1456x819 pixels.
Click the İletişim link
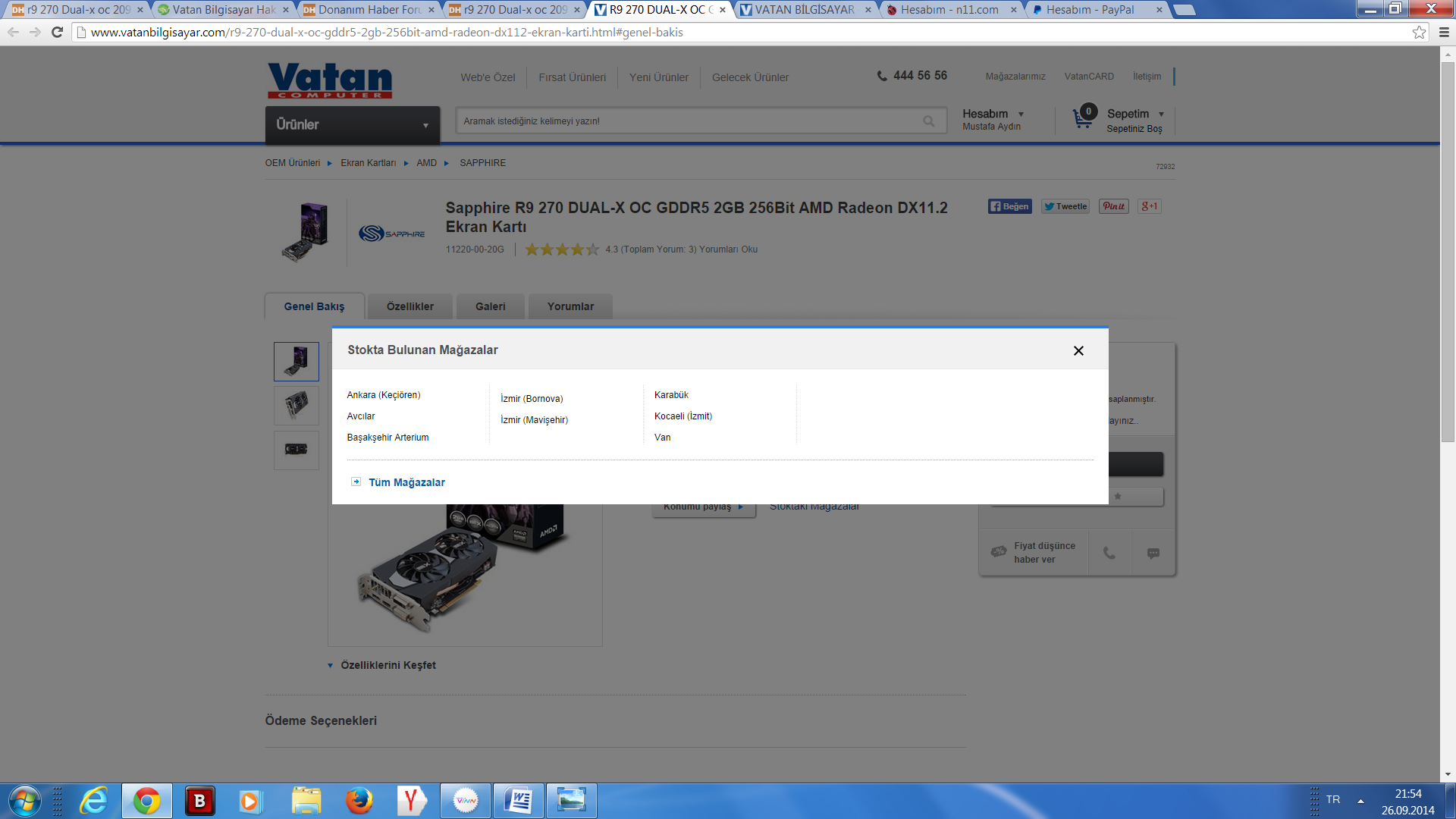[1147, 77]
